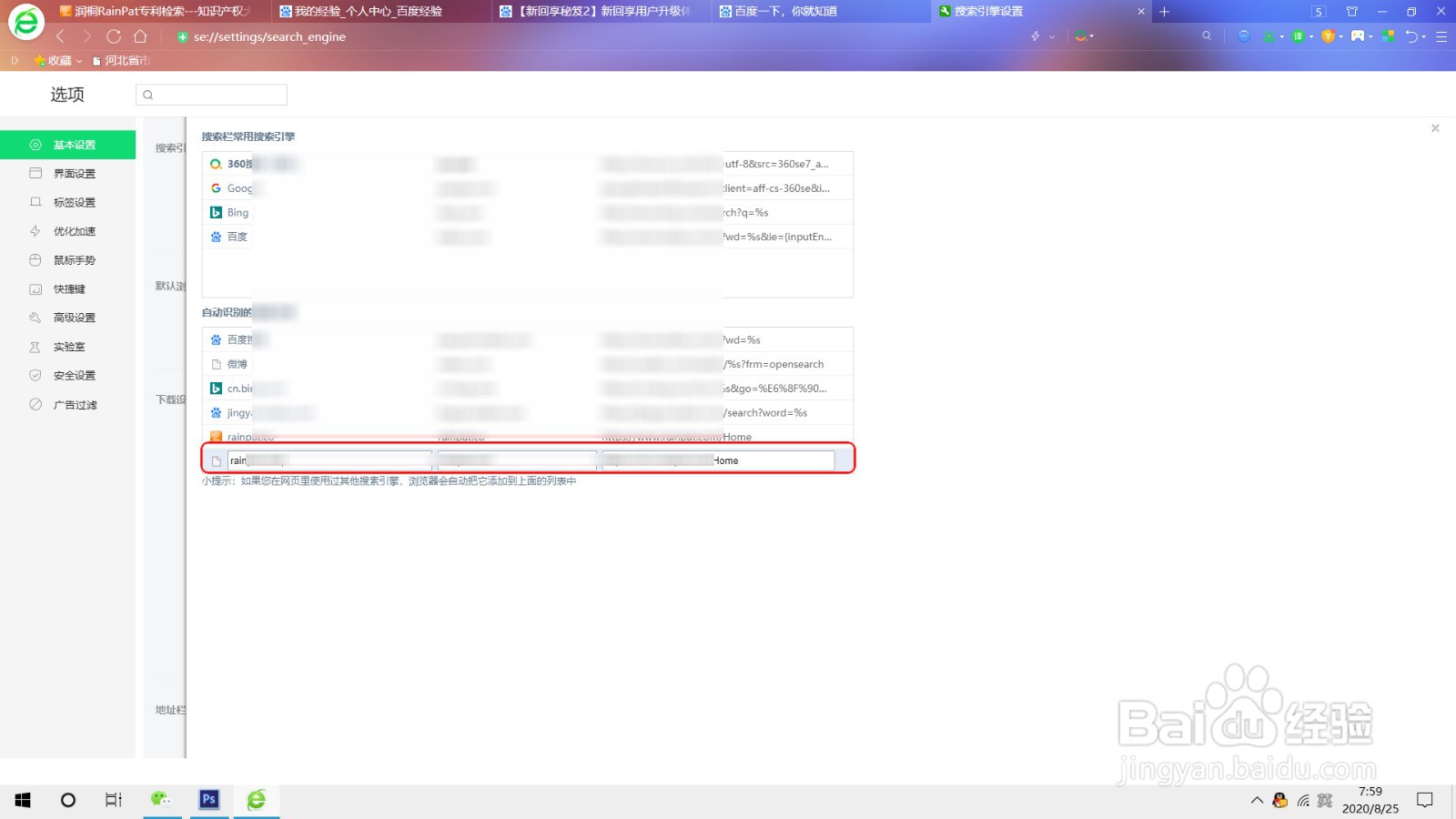Image resolution: width=1456 pixels, height=819 pixels.
Task: Click the new engine URL field ending Home
Action: coord(718,460)
